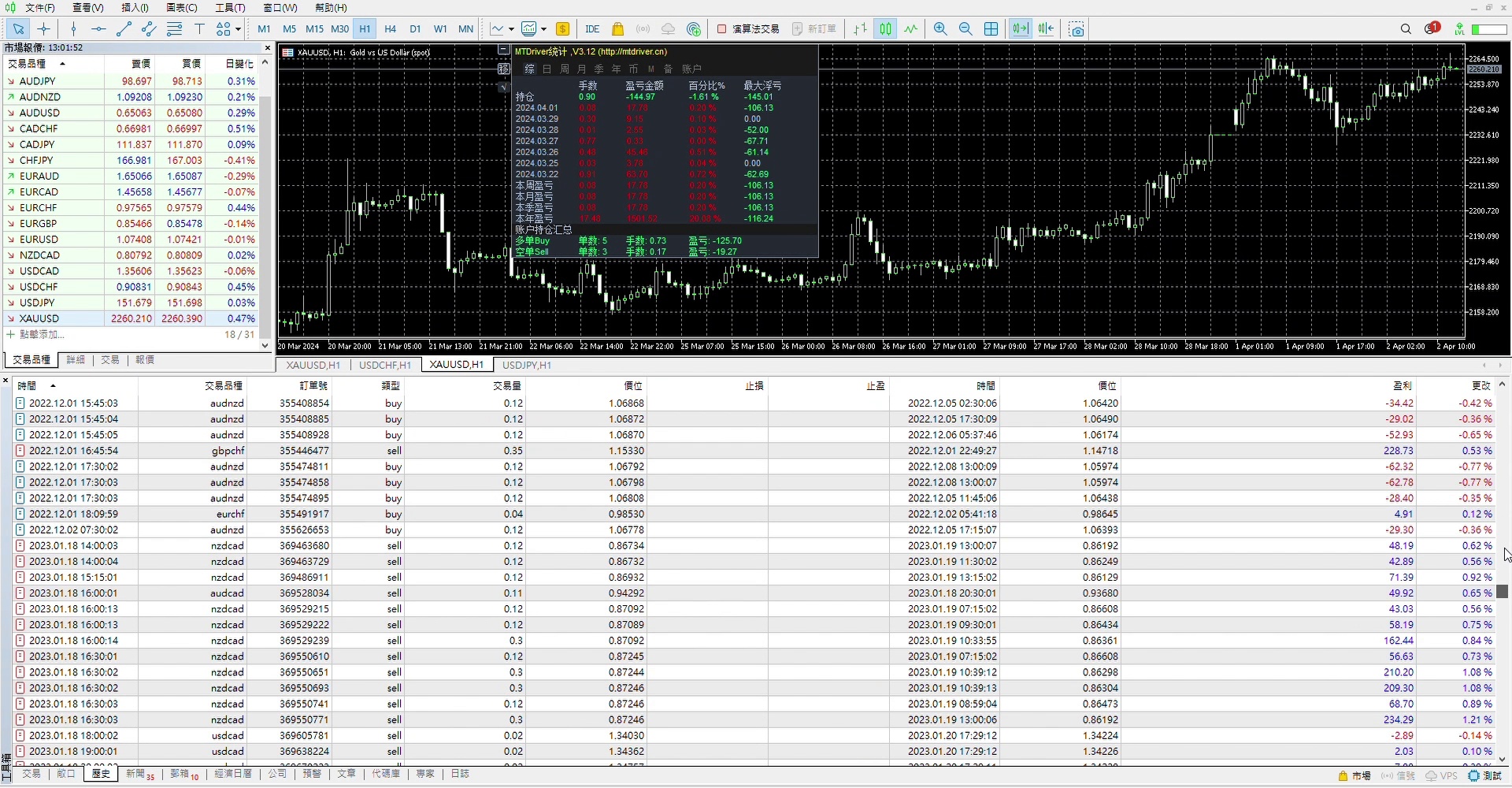Toggle chart shift from right edge

1046,29
